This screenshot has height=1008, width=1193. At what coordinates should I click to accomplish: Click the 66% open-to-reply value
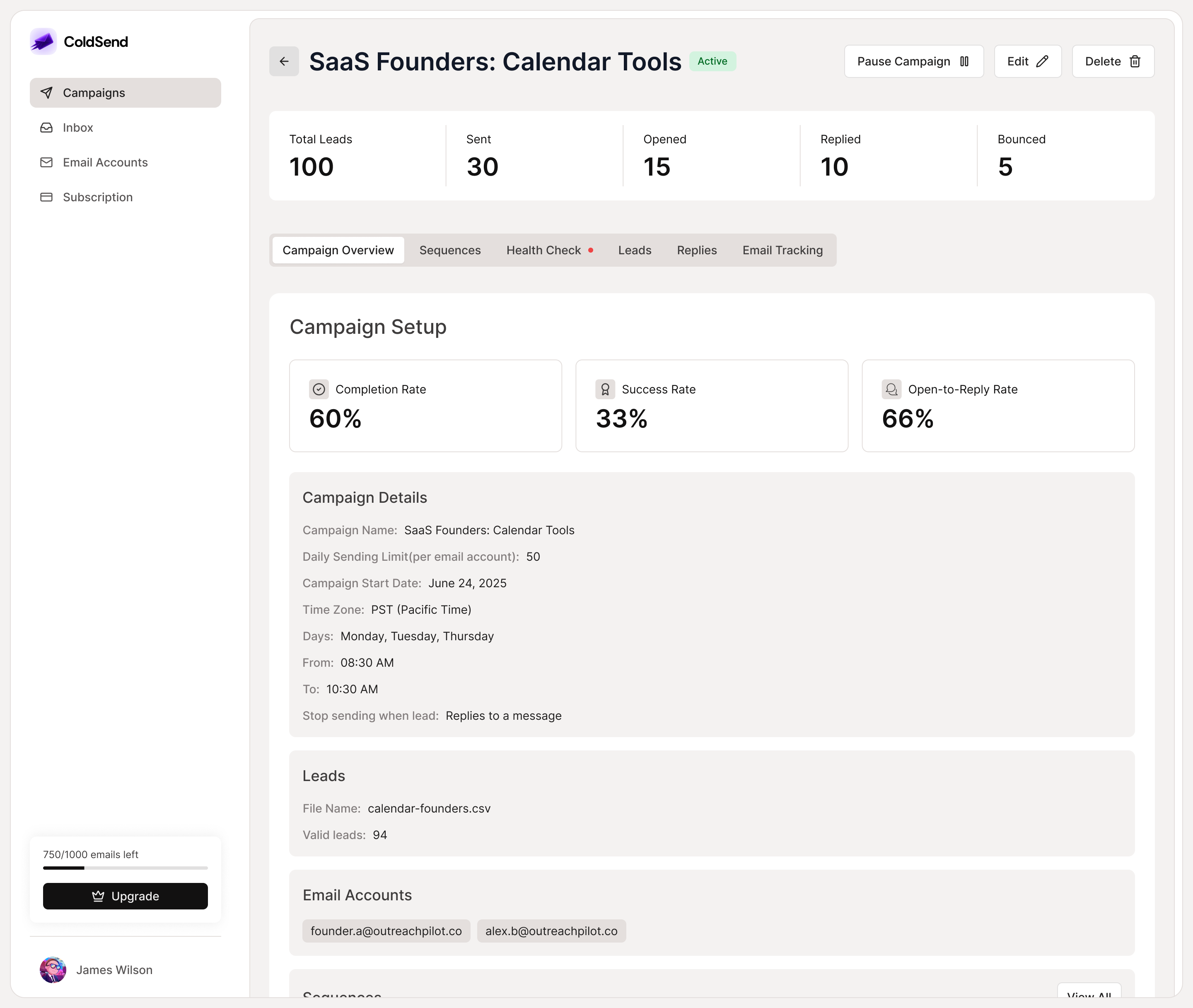pyautogui.click(x=908, y=419)
